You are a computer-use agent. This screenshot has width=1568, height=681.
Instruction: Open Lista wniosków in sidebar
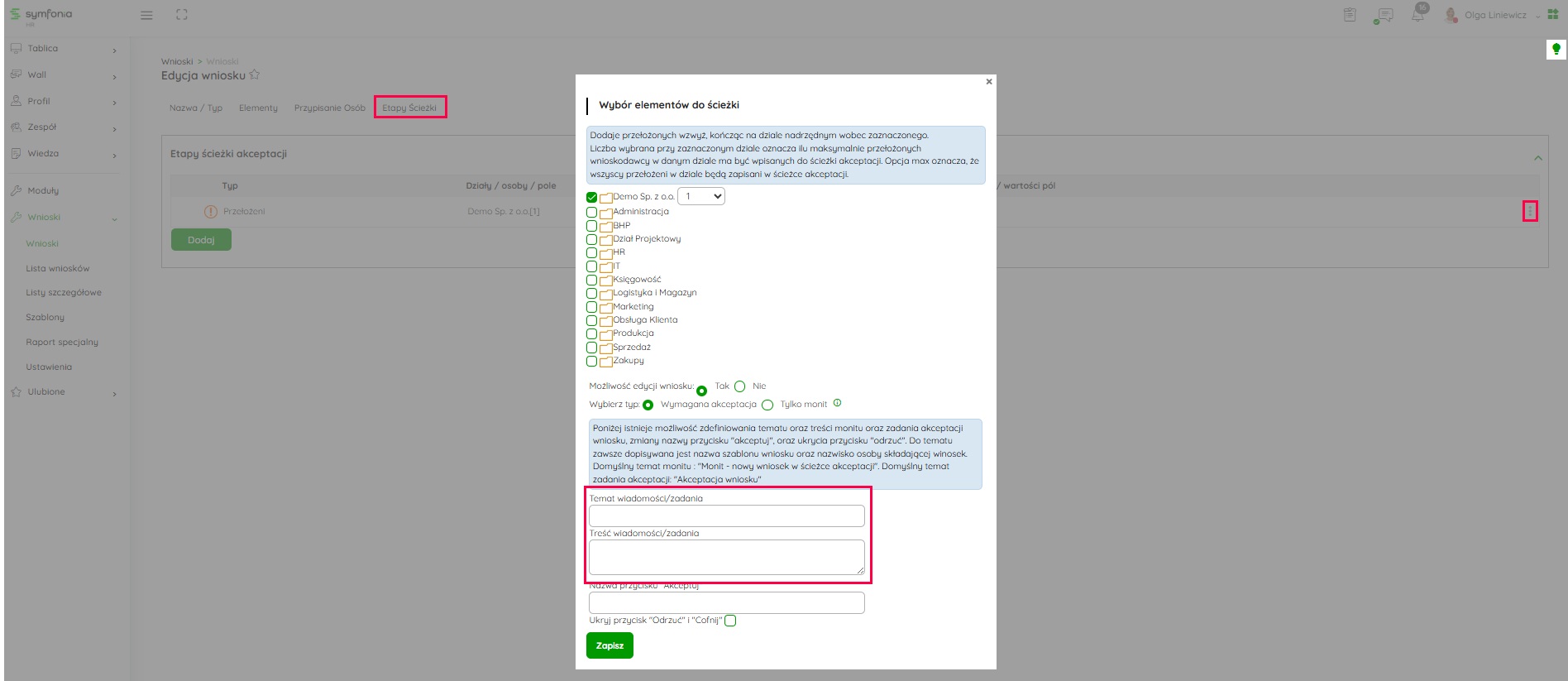coord(57,269)
